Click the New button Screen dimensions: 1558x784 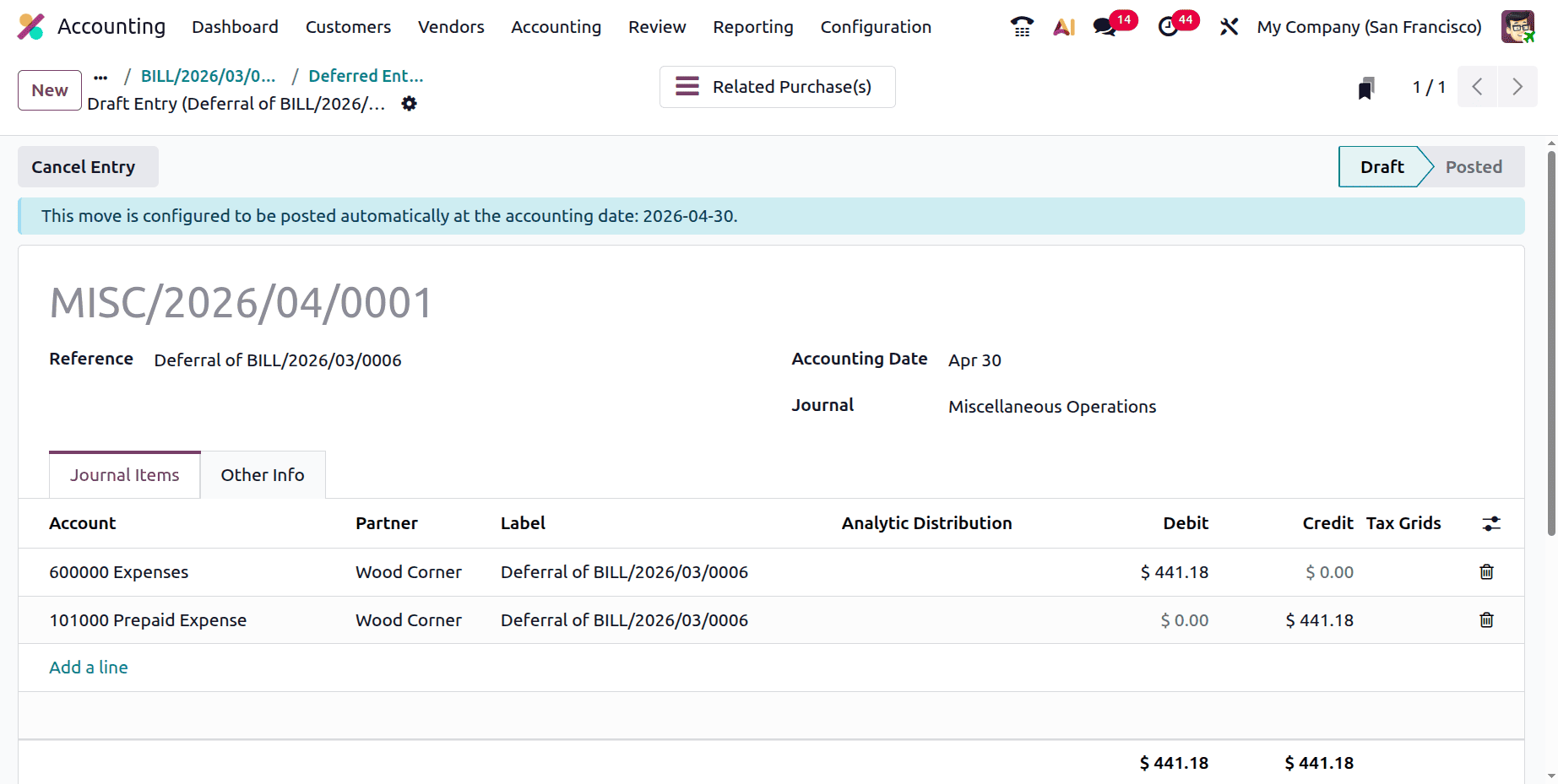tap(50, 90)
